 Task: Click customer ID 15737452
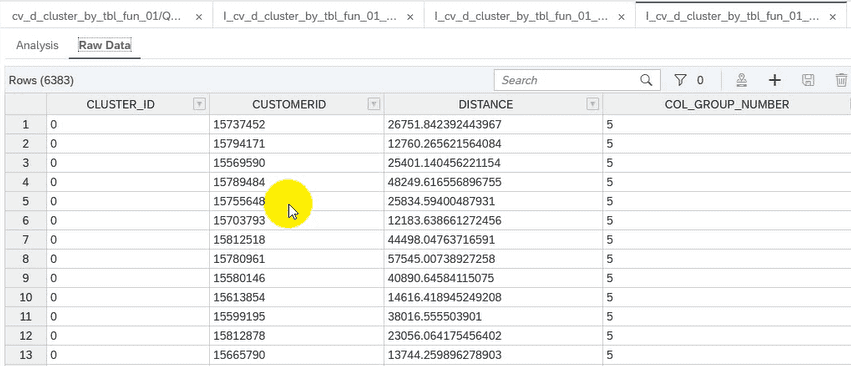coord(239,125)
